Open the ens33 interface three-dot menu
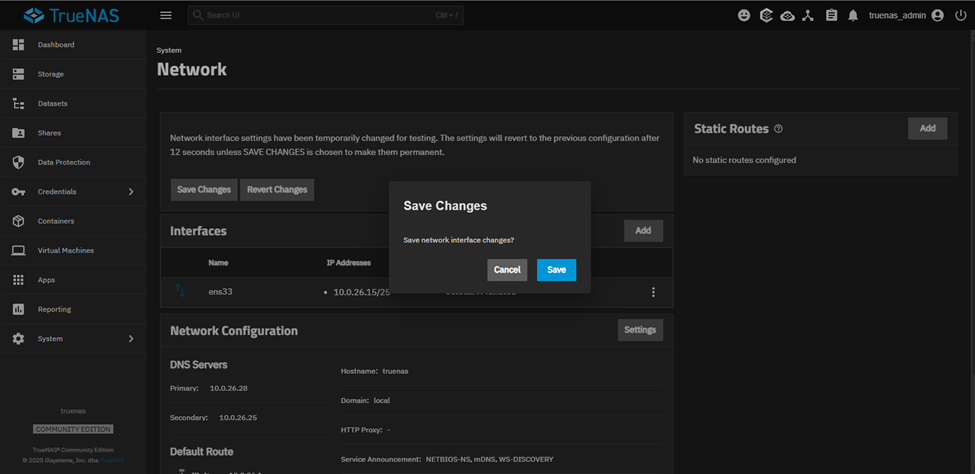The image size is (975, 474). point(653,292)
